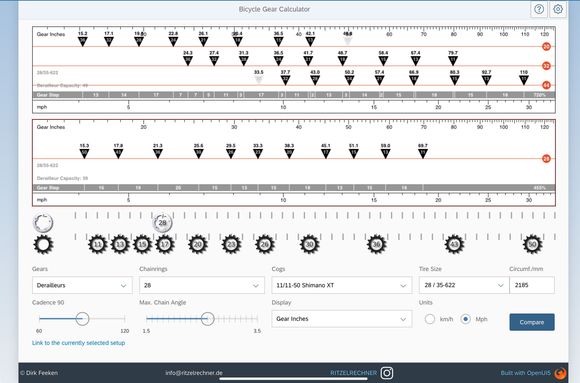Image resolution: width=580 pixels, height=383 pixels.
Task: Open the Cogs 11/11-50 Shimano XT dropdown
Action: (341, 285)
